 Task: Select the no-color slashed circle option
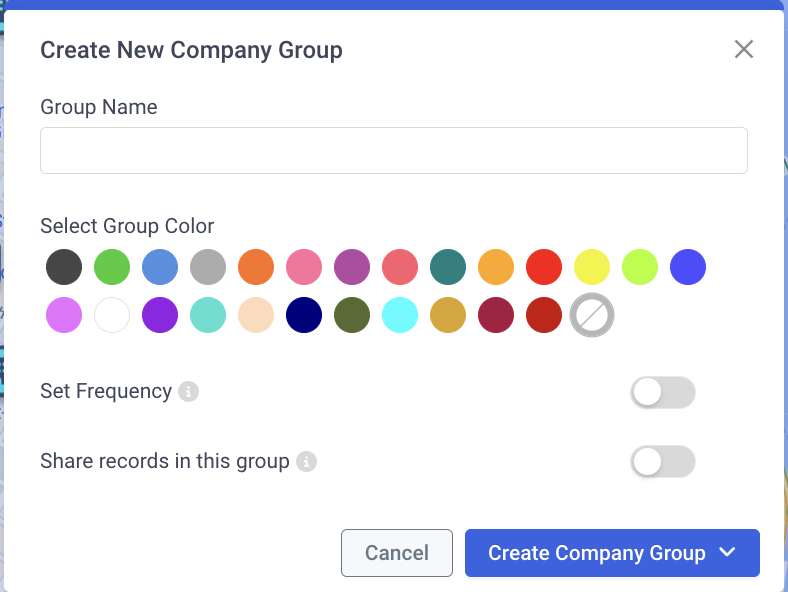click(592, 315)
